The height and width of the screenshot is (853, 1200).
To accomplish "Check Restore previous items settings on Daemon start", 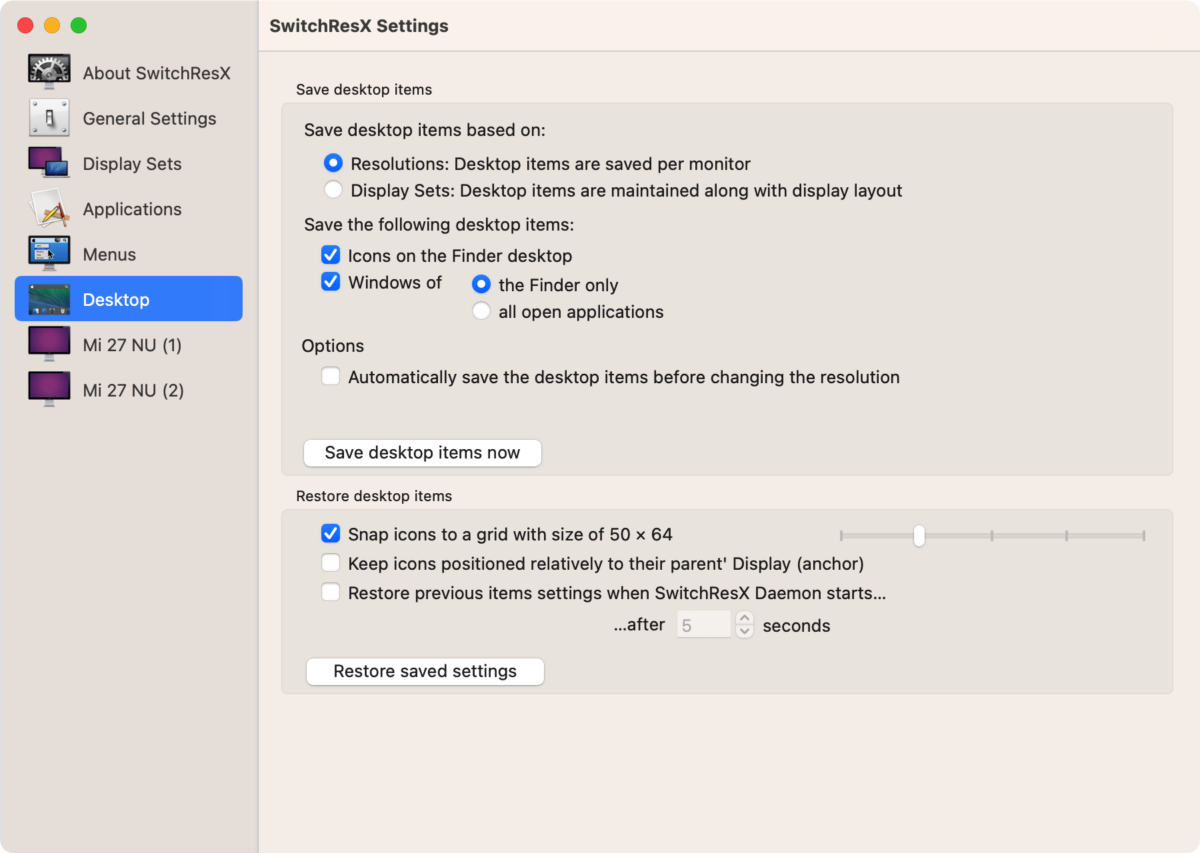I will pyautogui.click(x=331, y=593).
